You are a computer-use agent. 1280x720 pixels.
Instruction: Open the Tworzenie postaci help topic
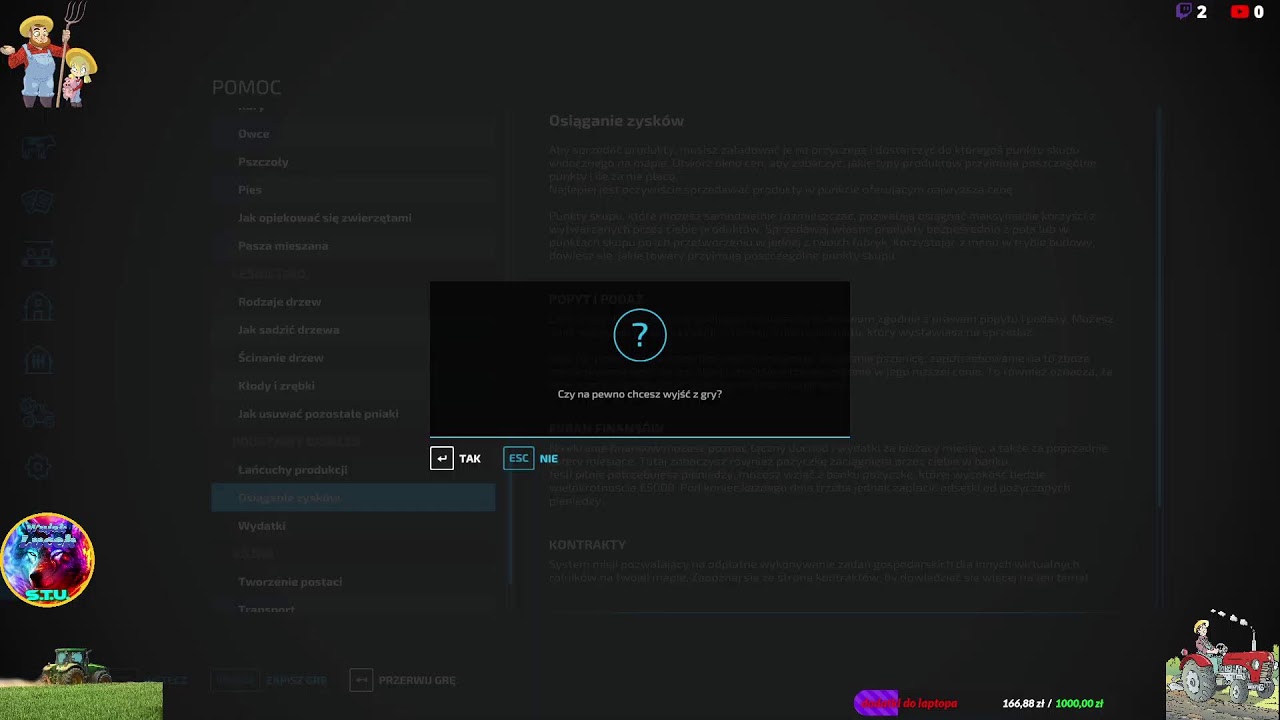[x=353, y=581]
